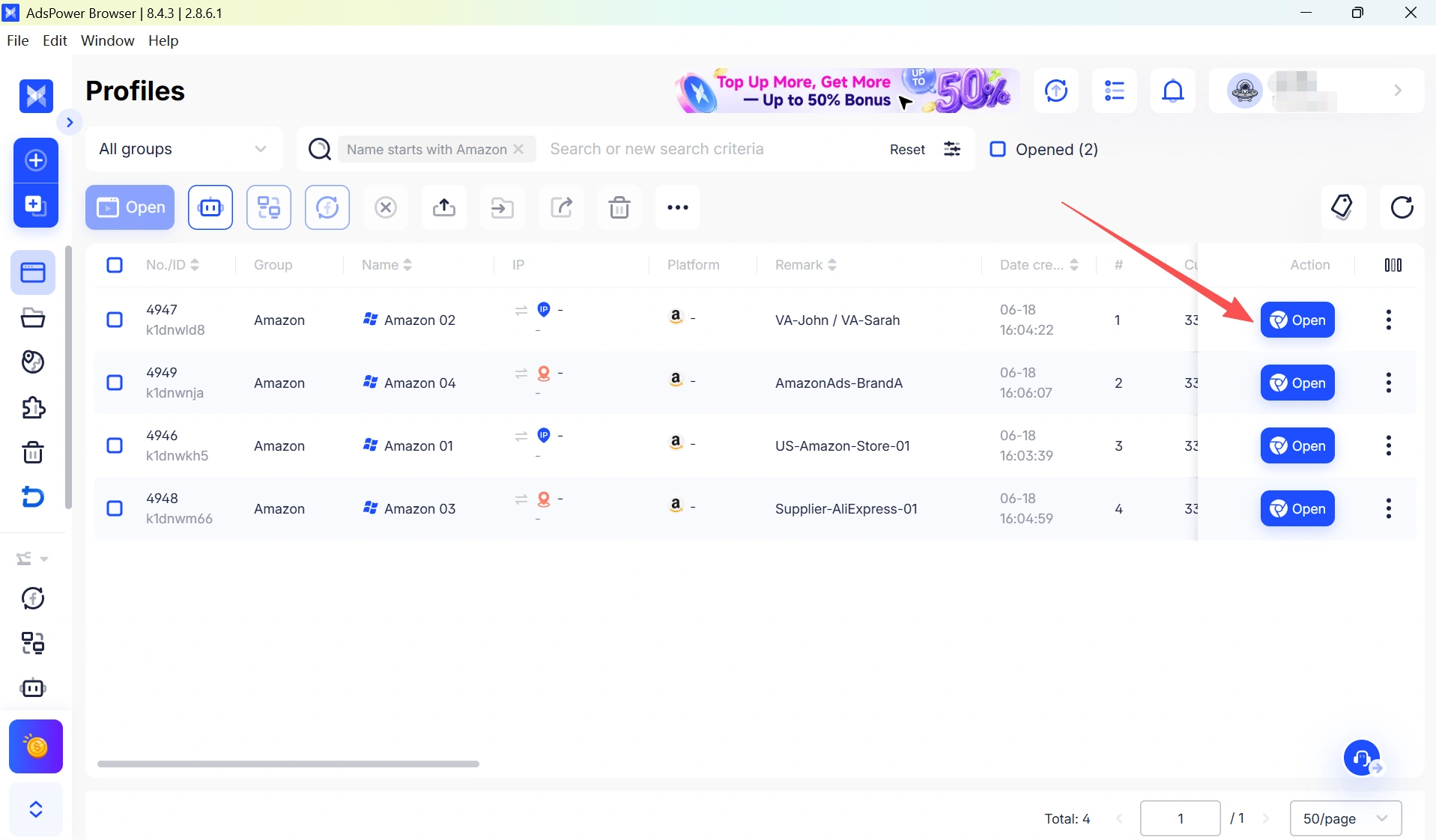Click the RPA robot toolbar button
The height and width of the screenshot is (840, 1436).
pos(210,207)
